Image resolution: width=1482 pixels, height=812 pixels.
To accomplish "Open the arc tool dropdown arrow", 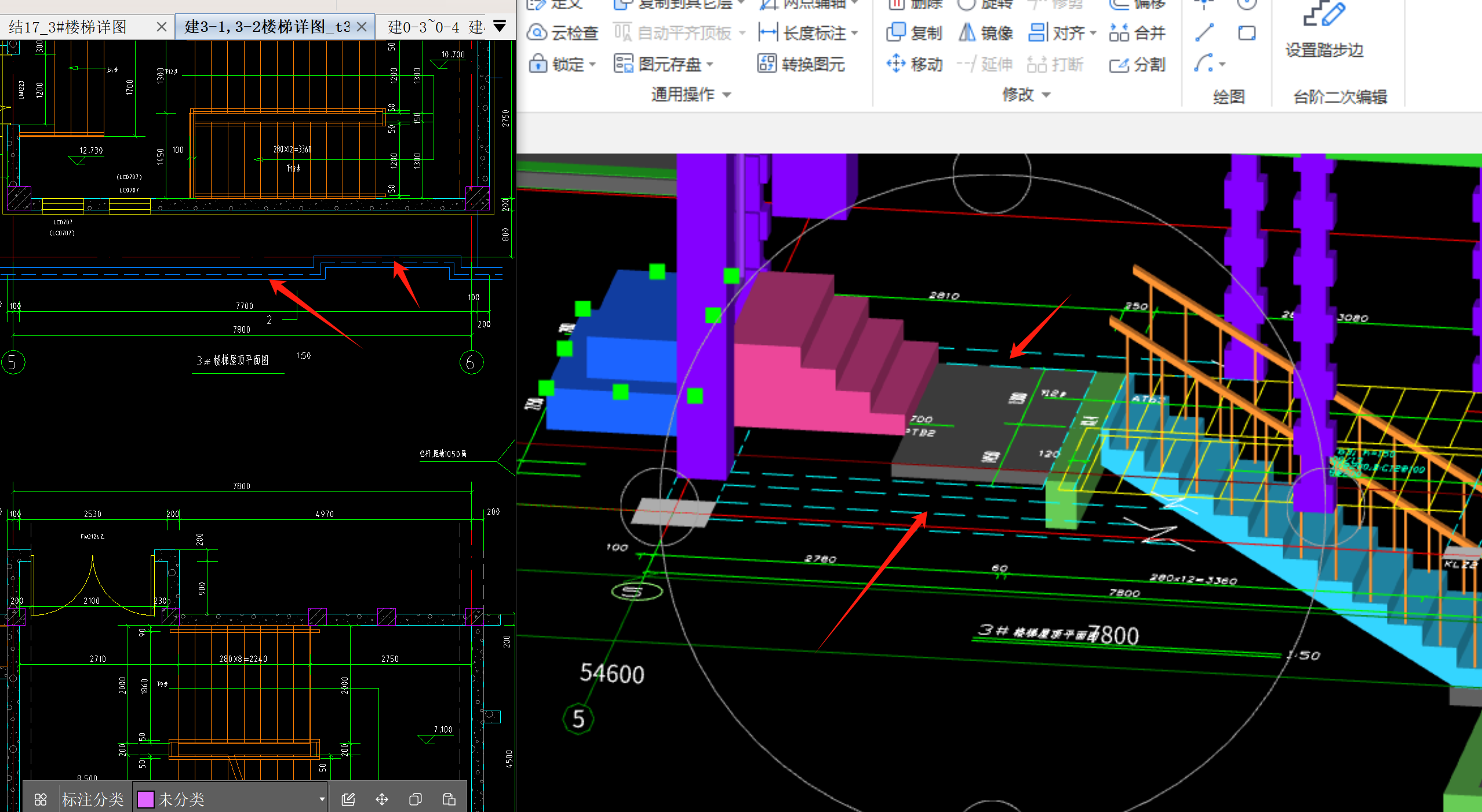I will (x=1222, y=64).
